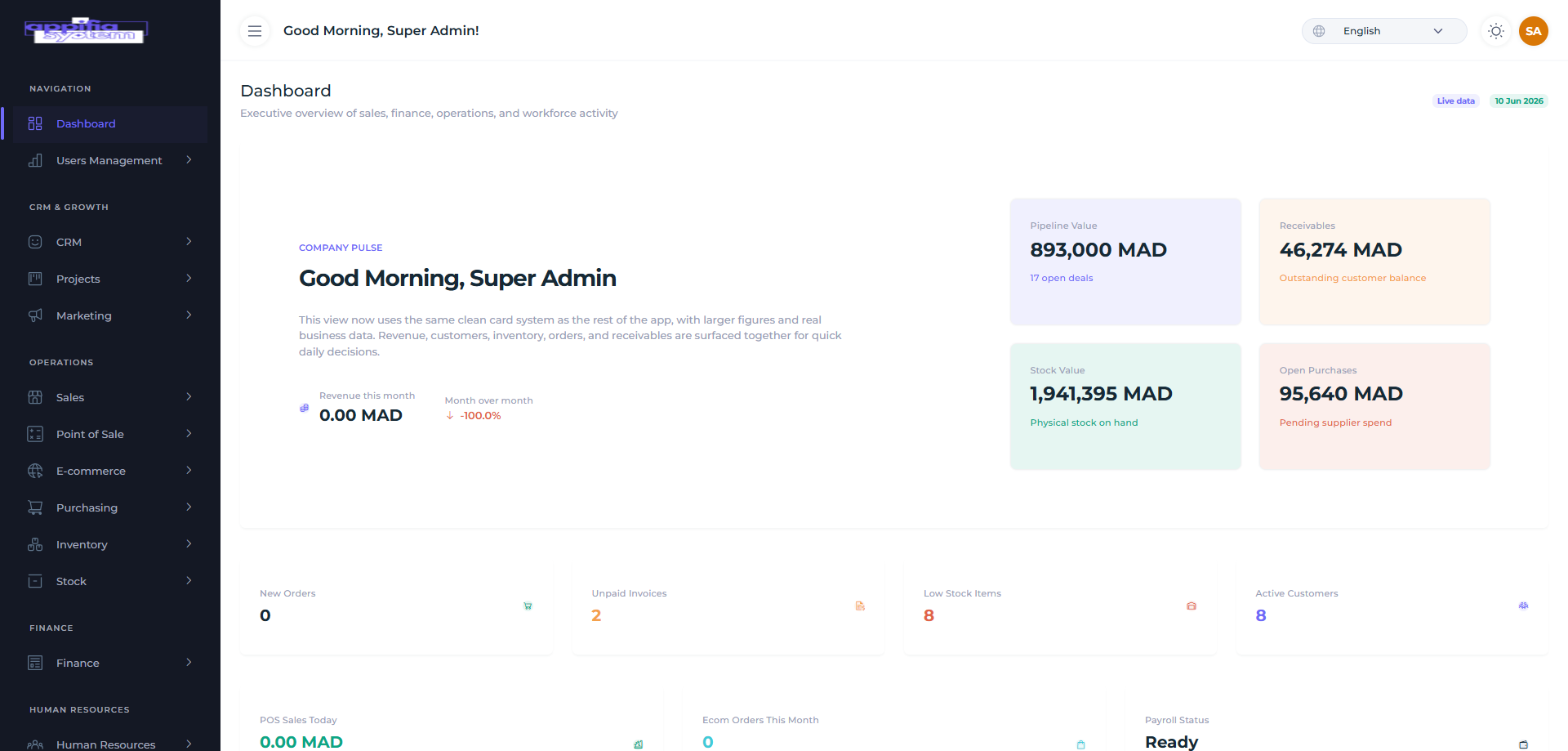Expand the Users Management chevron
Viewport: 1568px width, 751px height.
coord(189,160)
